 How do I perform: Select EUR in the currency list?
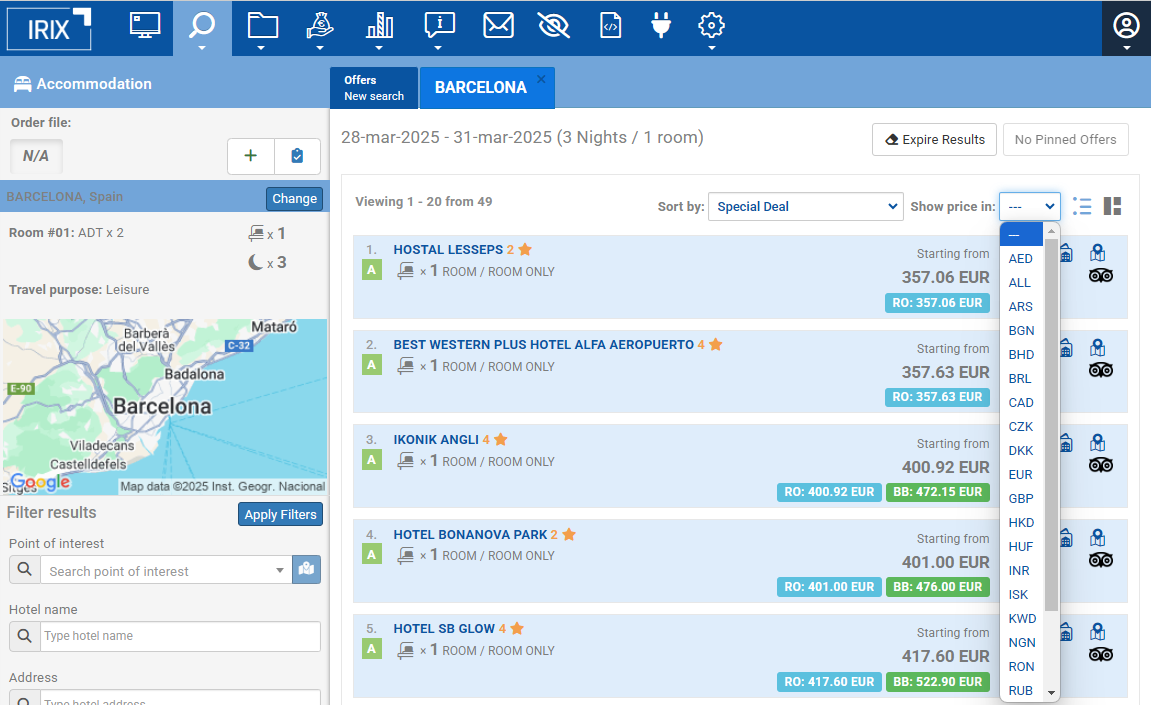click(x=1020, y=475)
